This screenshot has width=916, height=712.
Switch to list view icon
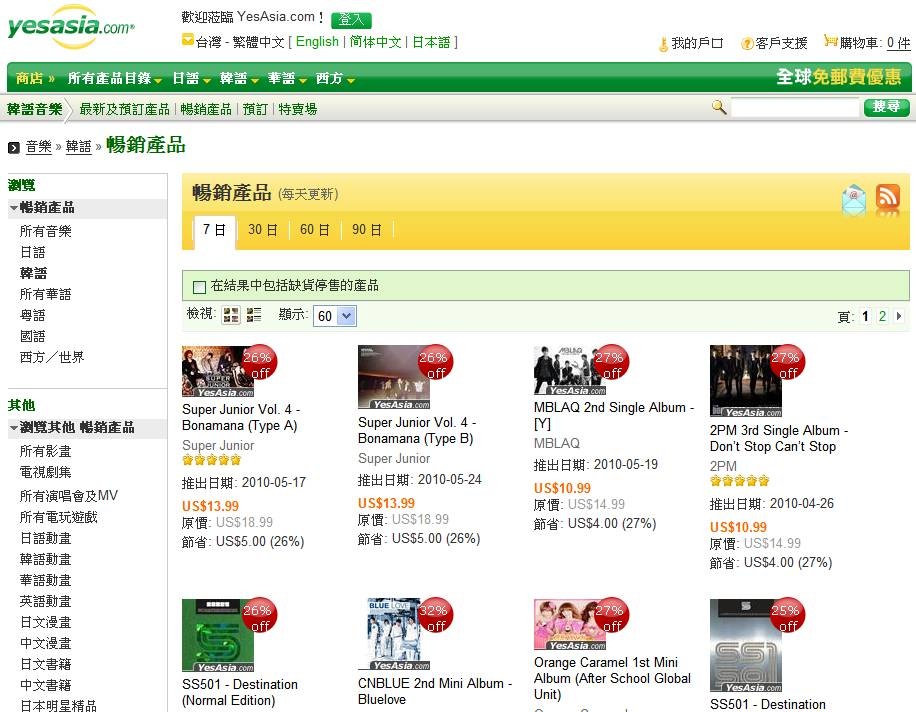(x=254, y=315)
